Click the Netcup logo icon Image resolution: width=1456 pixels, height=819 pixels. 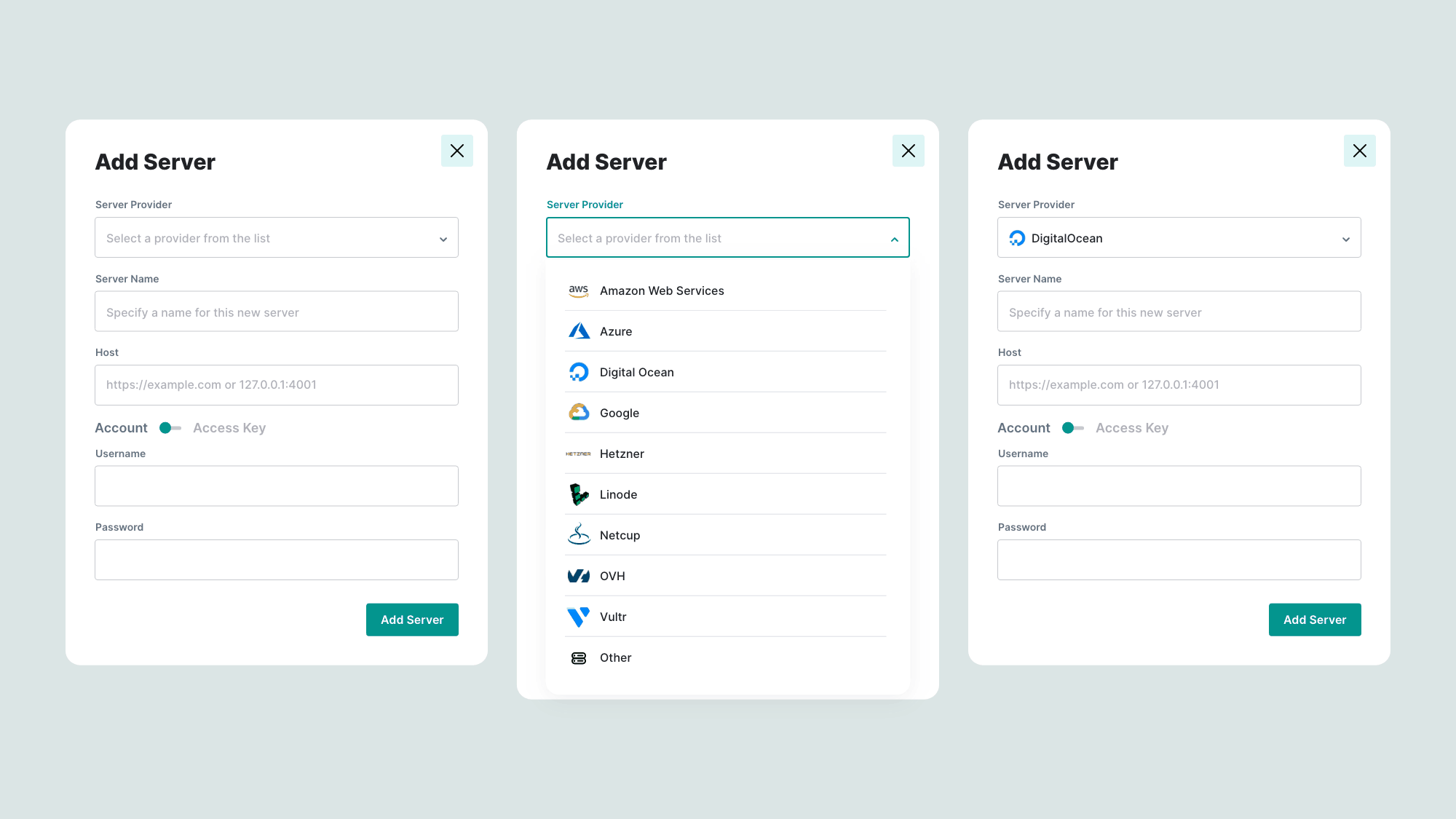579,534
